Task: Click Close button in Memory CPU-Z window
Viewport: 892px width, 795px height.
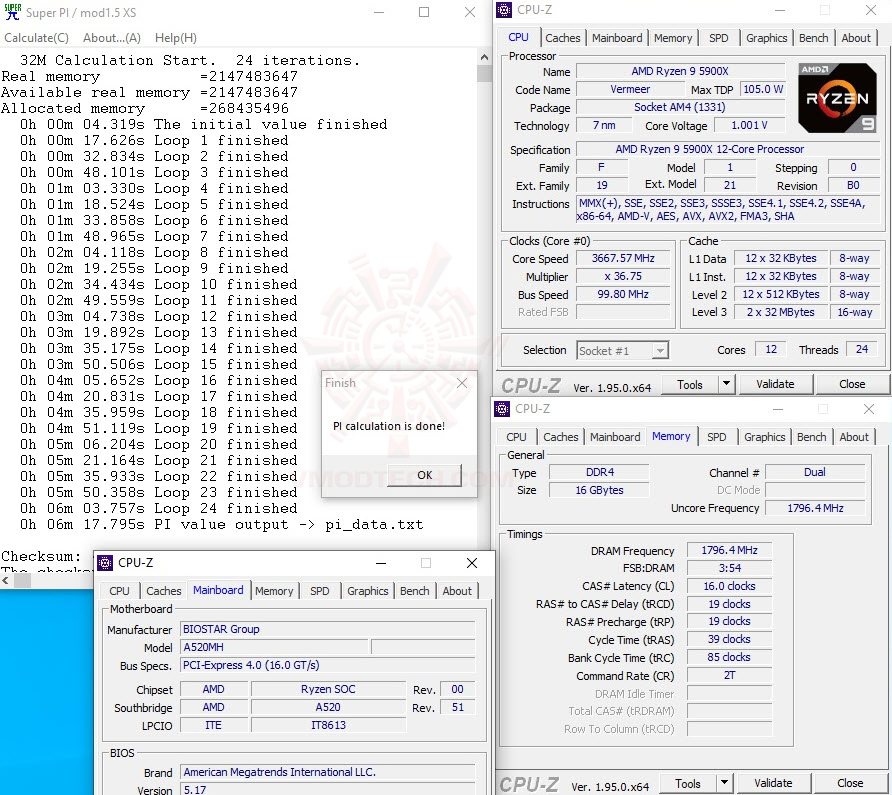Action: [850, 784]
